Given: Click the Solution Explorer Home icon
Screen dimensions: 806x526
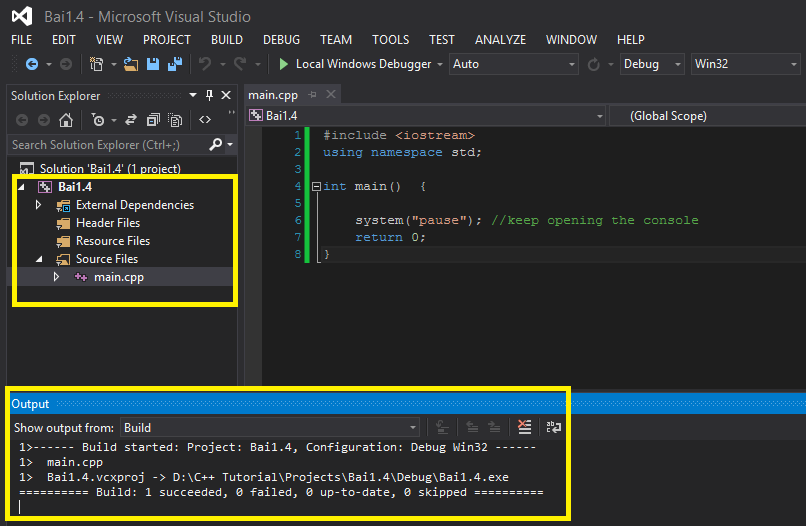Looking at the screenshot, I should 66,120.
